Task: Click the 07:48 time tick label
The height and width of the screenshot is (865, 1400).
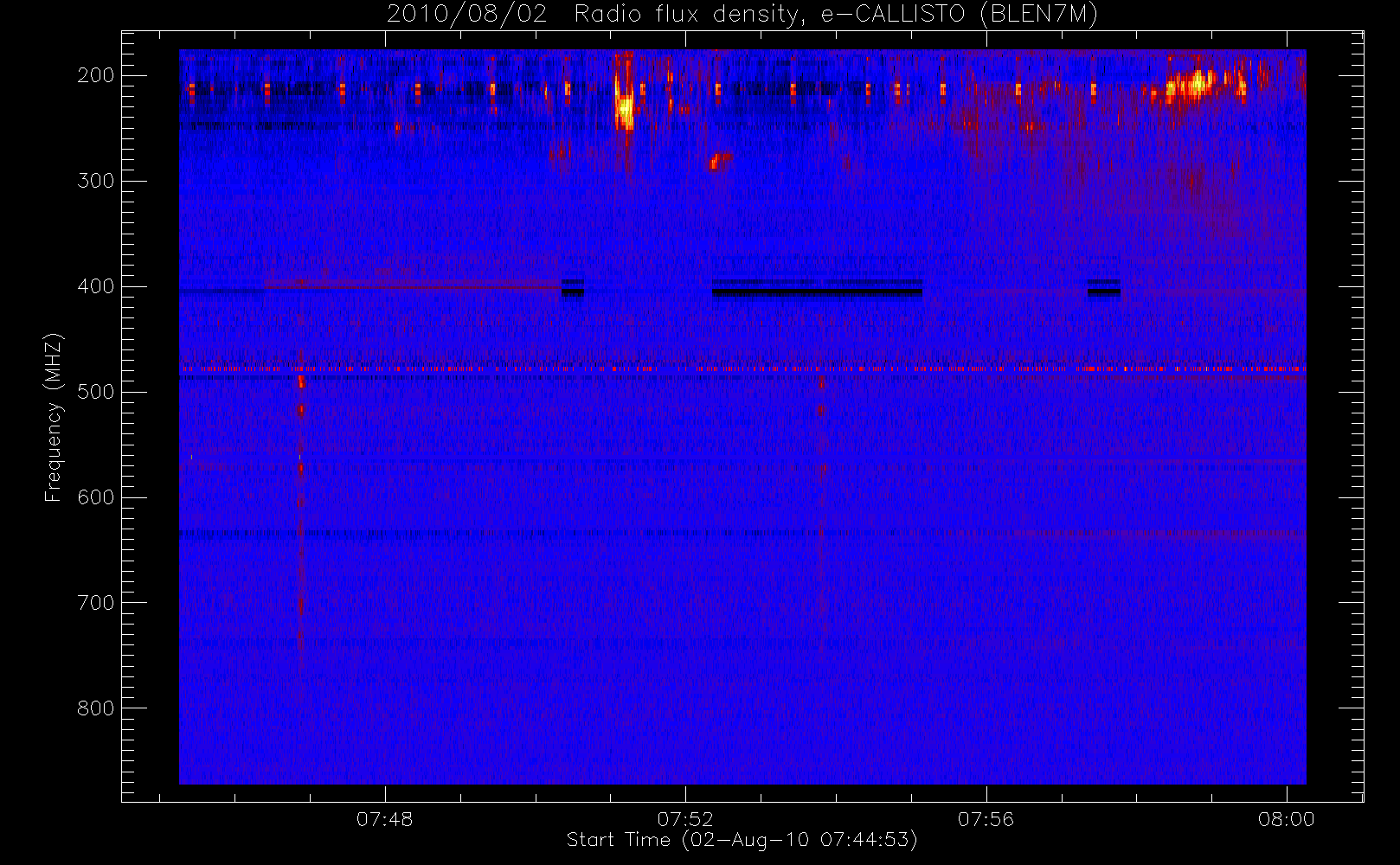Action: (x=385, y=819)
